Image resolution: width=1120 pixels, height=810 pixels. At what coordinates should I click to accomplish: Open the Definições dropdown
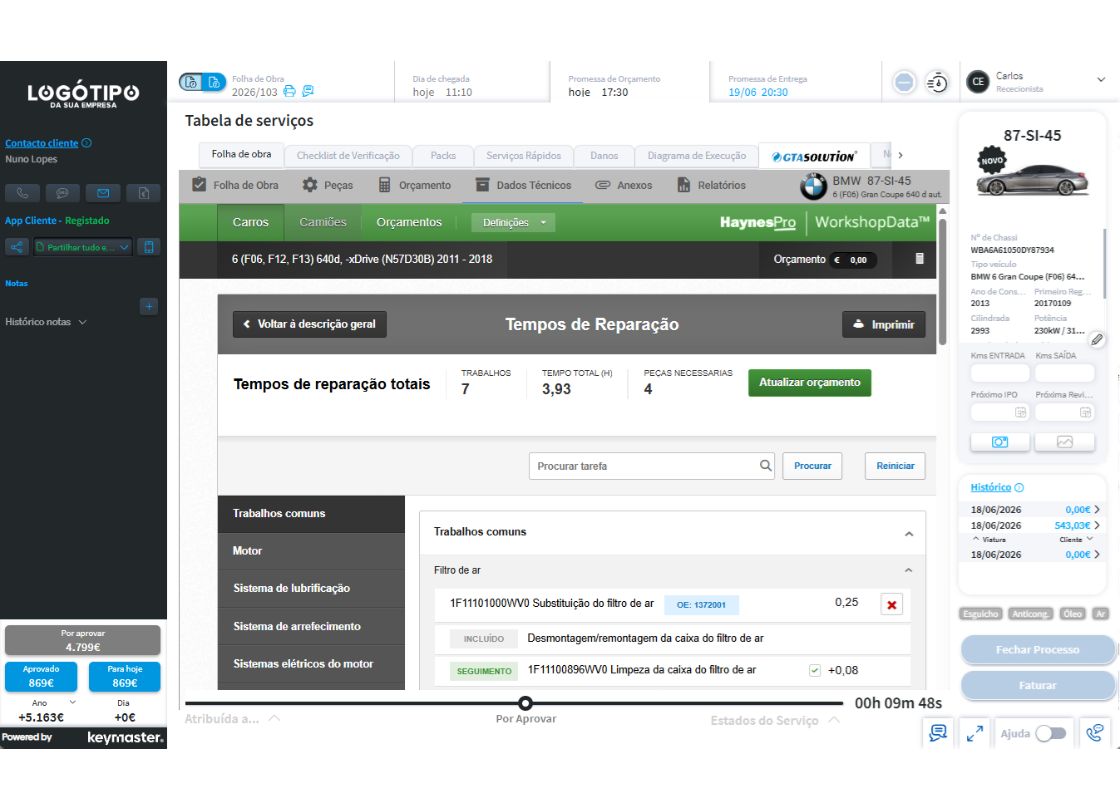(513, 222)
